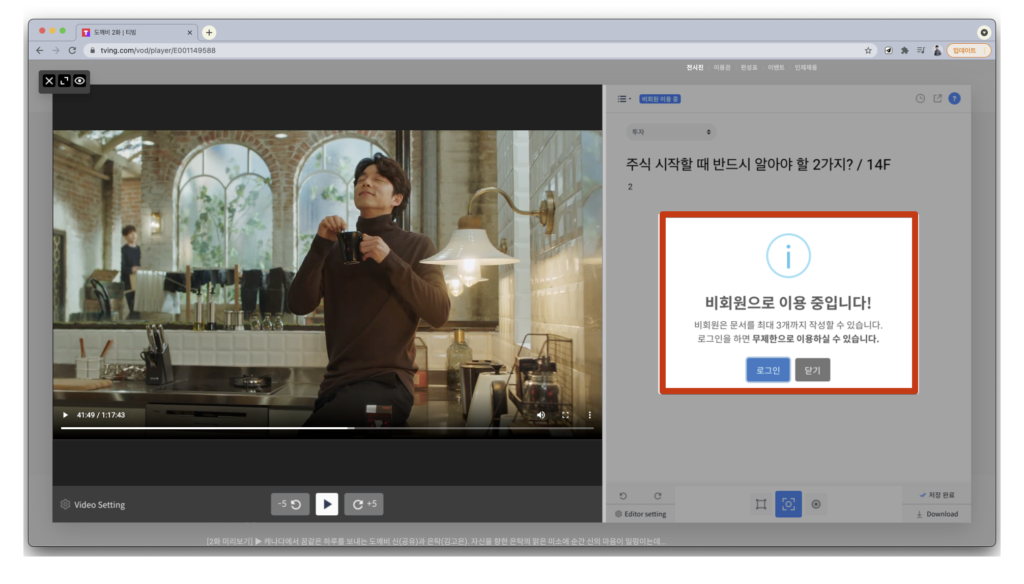Click the 로그인 button

[768, 370]
